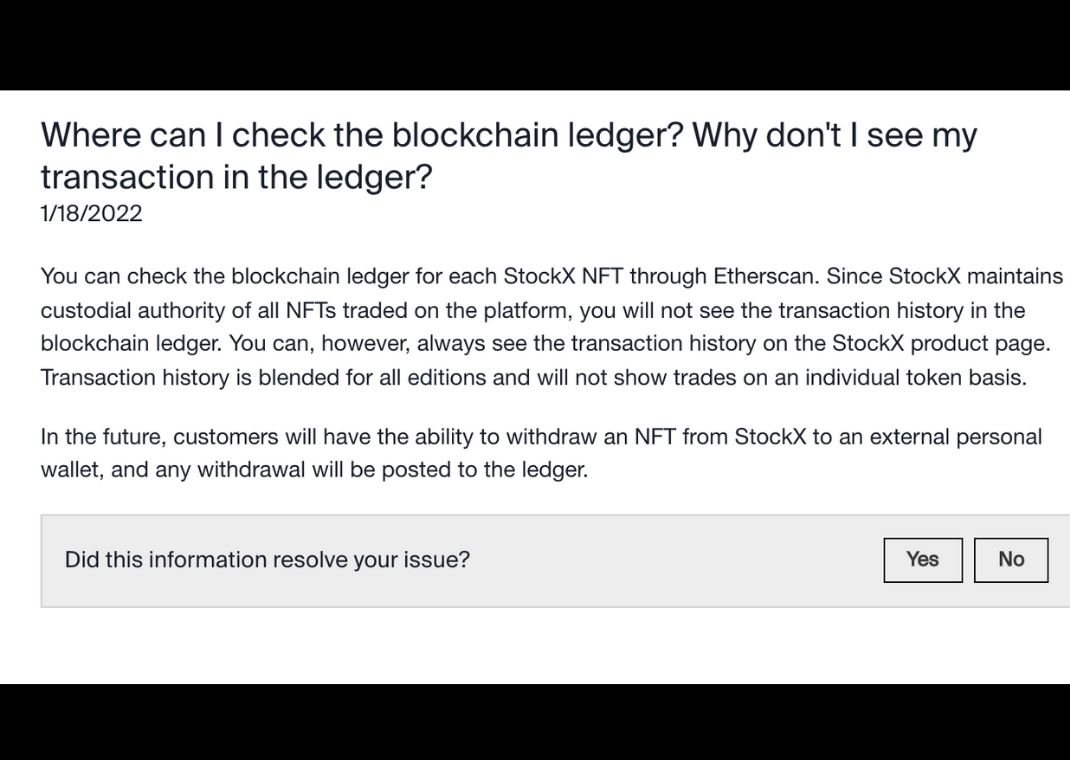Click the word Etherscan in the first paragraph
The height and width of the screenshot is (760, 1070).
(x=764, y=276)
